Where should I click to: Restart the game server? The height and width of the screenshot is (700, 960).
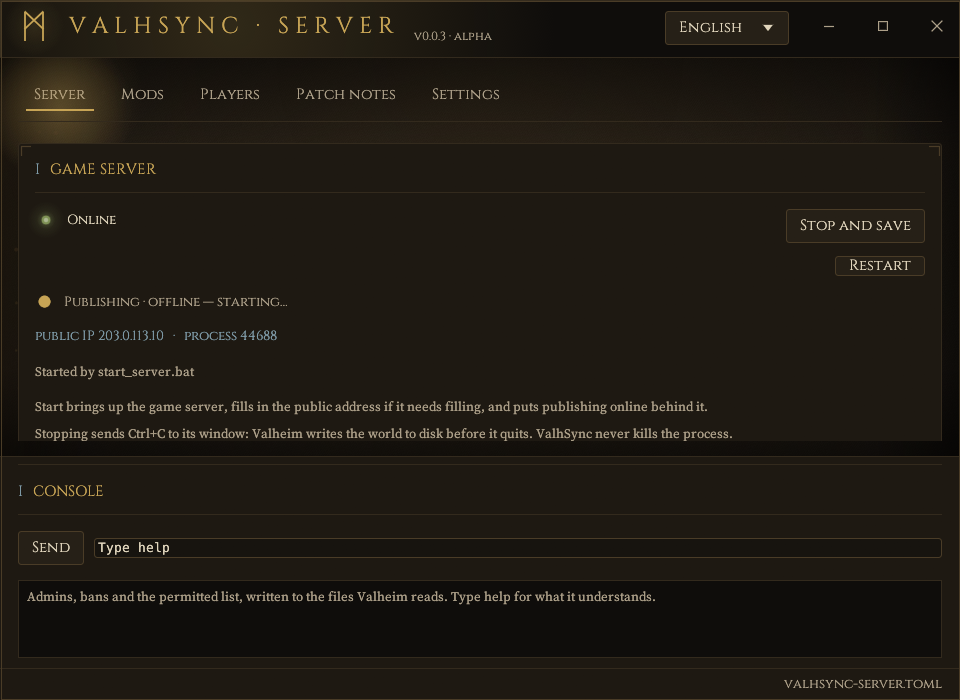point(879,265)
